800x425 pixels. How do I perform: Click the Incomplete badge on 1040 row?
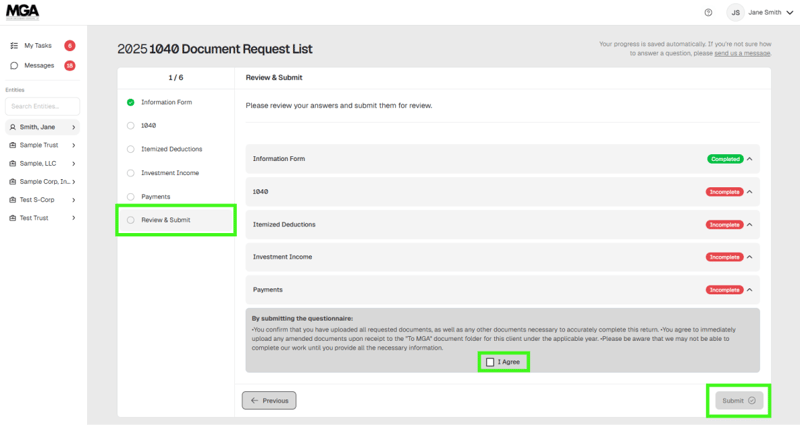724,192
